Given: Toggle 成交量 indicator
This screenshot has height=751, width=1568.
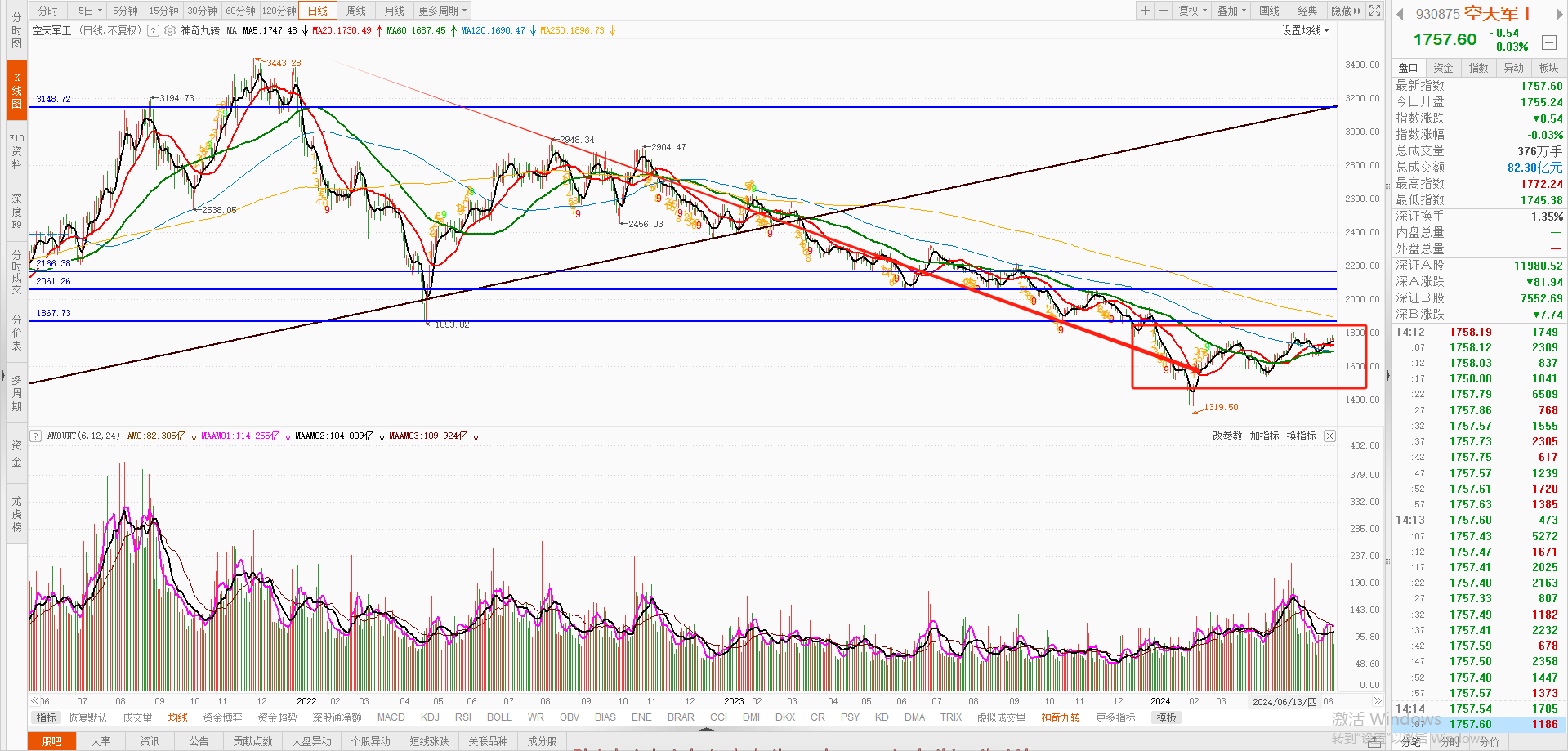Looking at the screenshot, I should tap(137, 717).
